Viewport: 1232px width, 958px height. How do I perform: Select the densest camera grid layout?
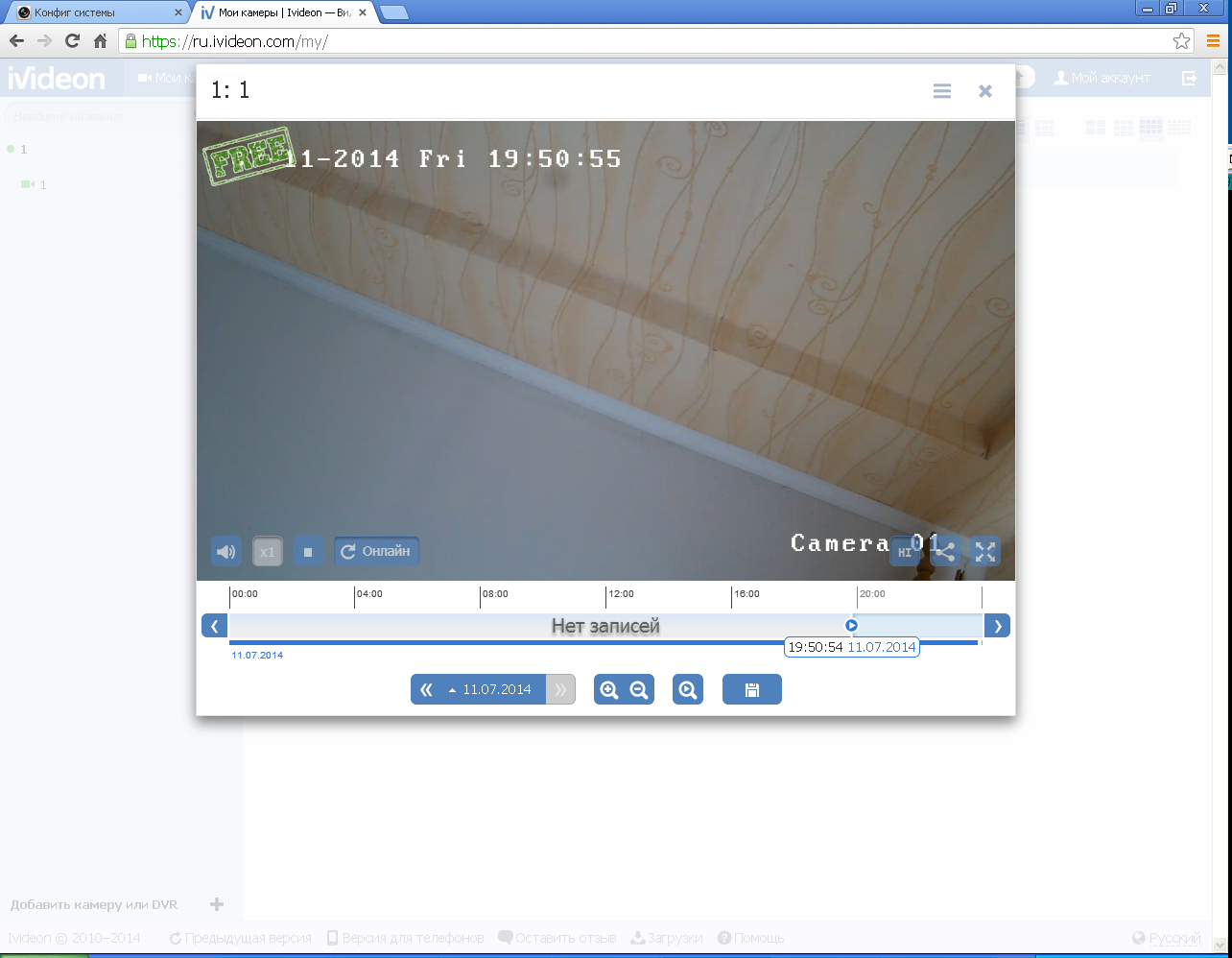point(1178,128)
